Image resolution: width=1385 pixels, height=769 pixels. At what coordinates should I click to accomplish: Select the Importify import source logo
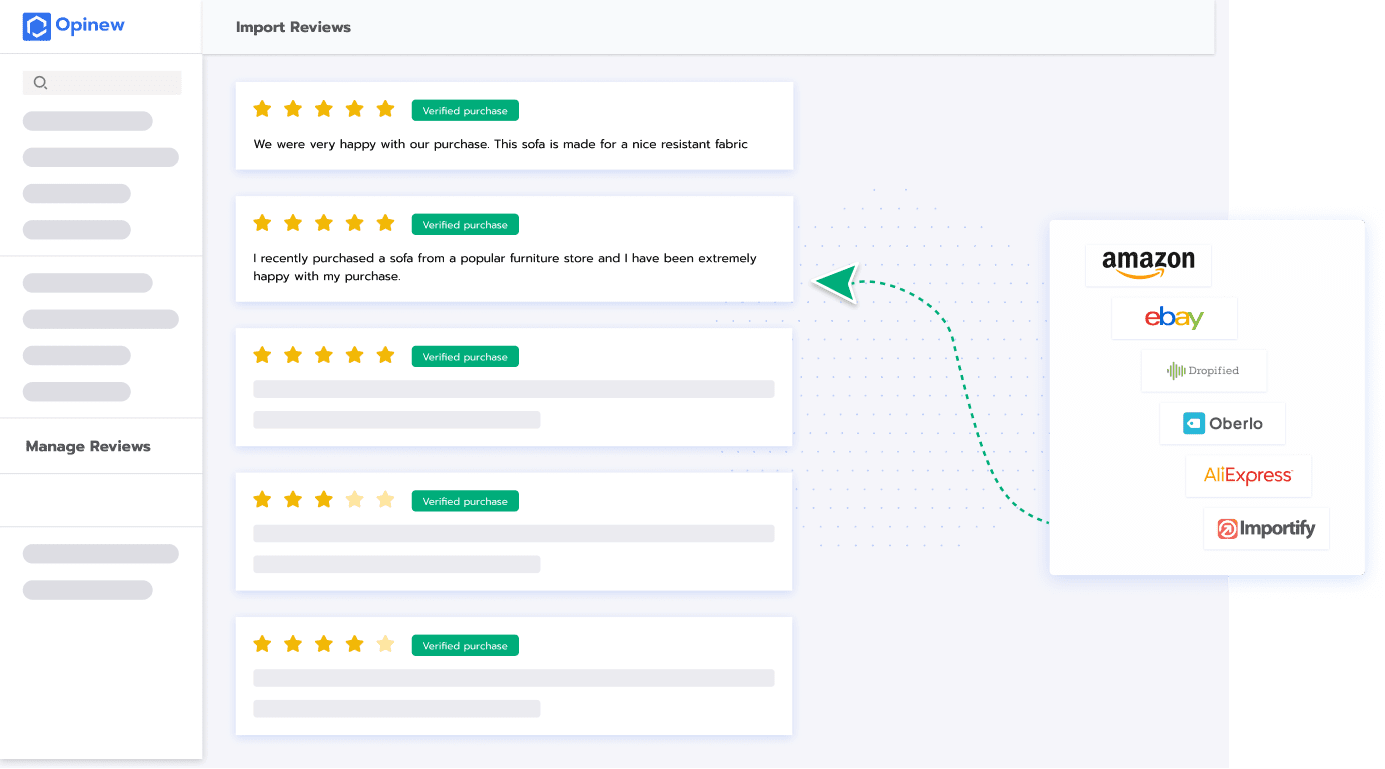pyautogui.click(x=1266, y=529)
